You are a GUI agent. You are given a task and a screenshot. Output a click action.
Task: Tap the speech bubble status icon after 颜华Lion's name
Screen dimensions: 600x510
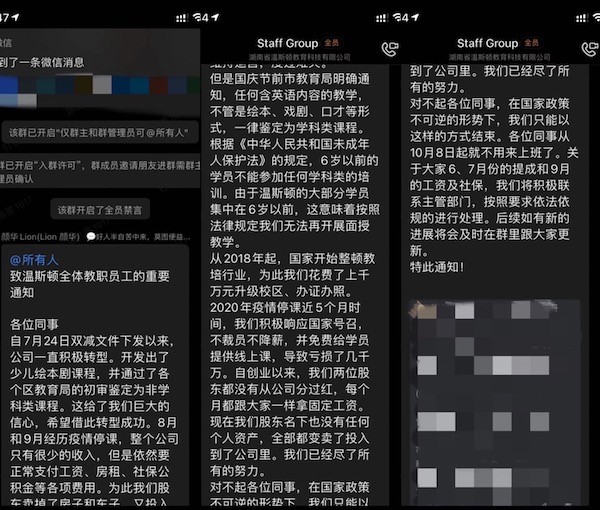(91, 237)
